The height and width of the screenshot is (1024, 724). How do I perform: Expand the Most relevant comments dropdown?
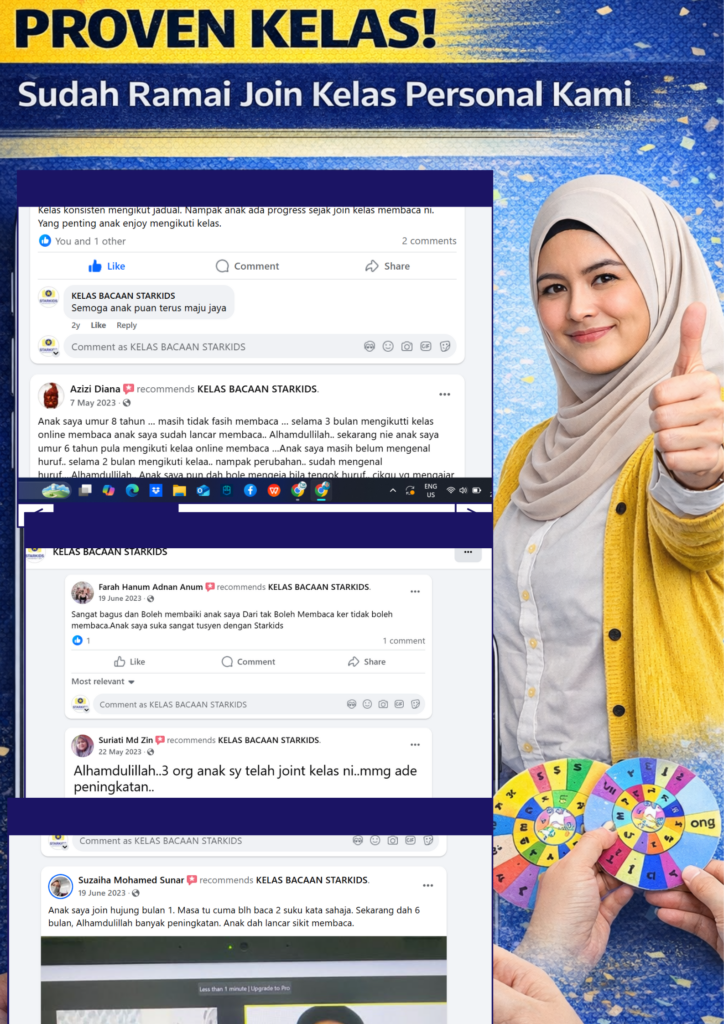pyautogui.click(x=103, y=682)
